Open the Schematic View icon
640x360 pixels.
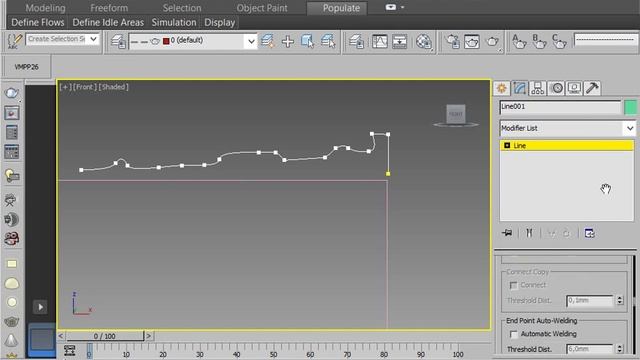pos(400,41)
